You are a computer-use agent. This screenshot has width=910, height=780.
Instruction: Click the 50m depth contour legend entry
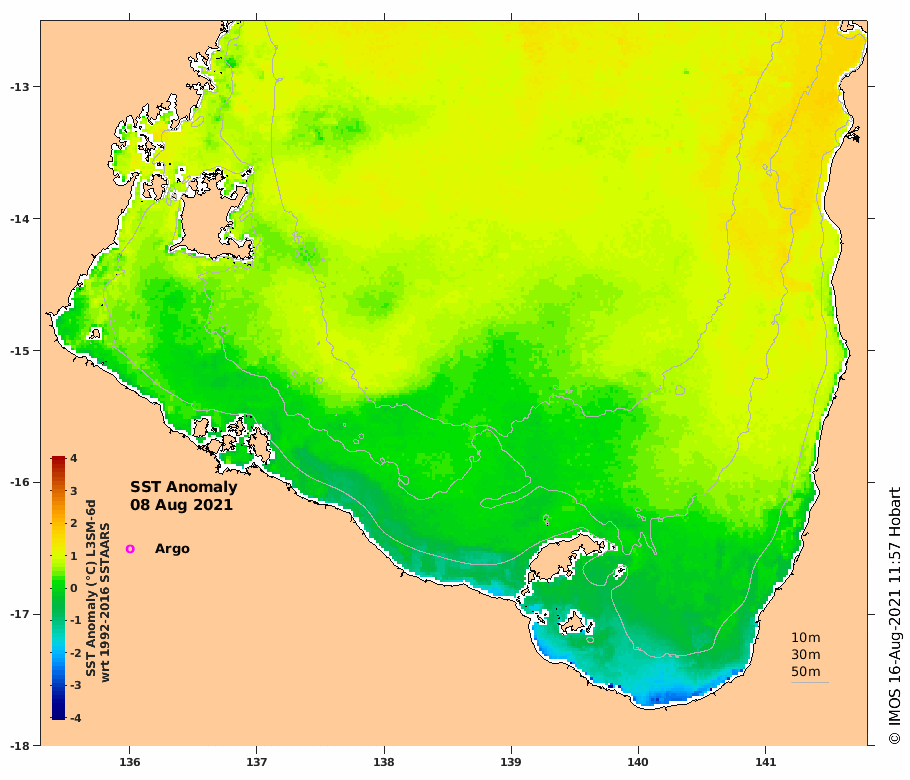[806, 671]
